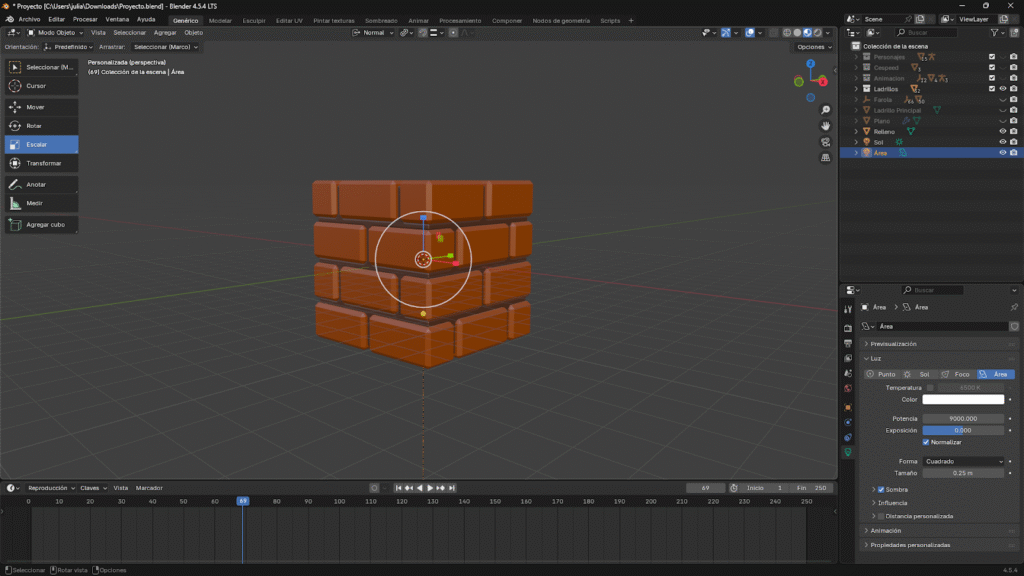Choose the Rotar tool

(40, 125)
